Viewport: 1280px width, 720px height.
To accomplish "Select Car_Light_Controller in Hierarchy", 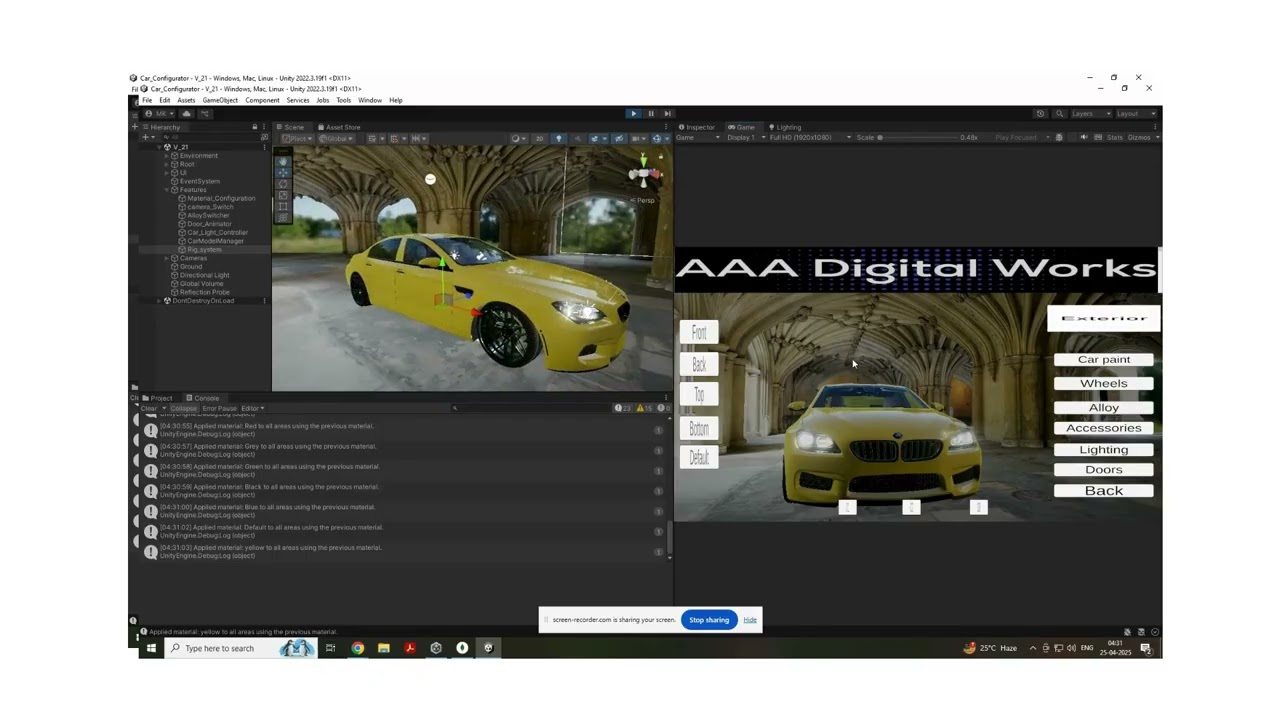I will coord(217,233).
